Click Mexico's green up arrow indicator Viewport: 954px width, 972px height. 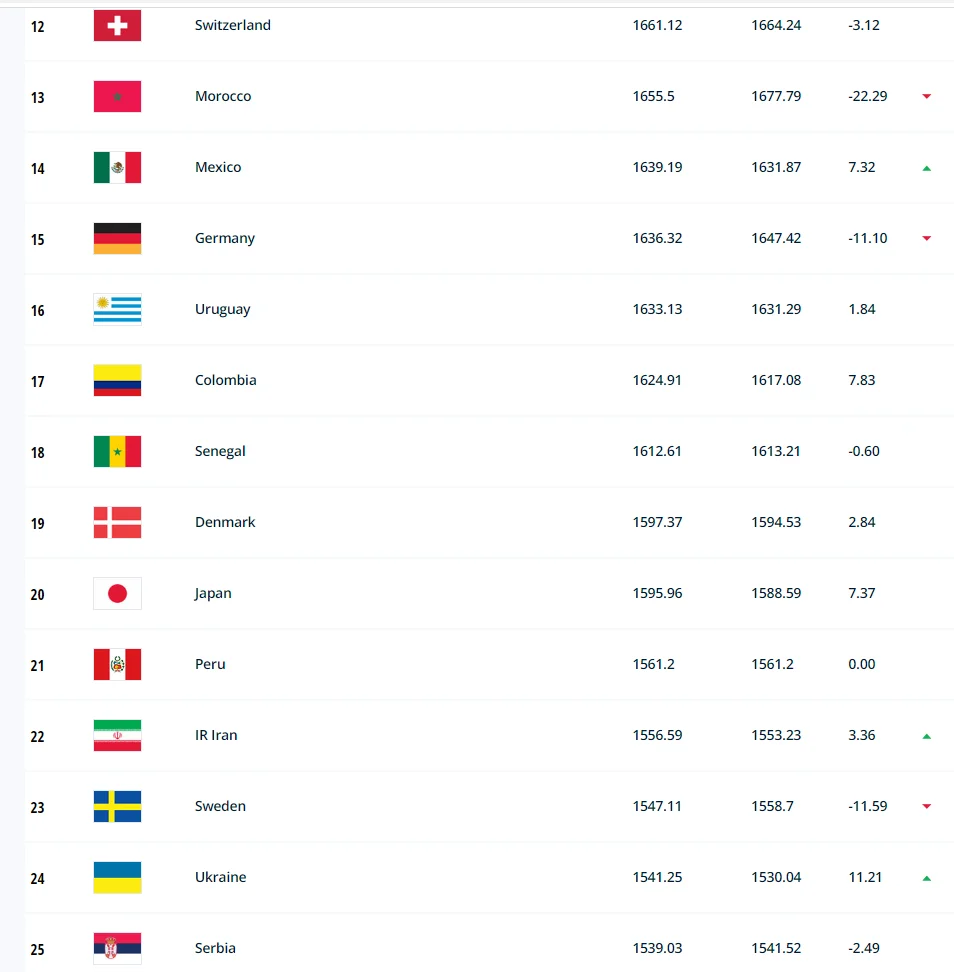pos(927,168)
